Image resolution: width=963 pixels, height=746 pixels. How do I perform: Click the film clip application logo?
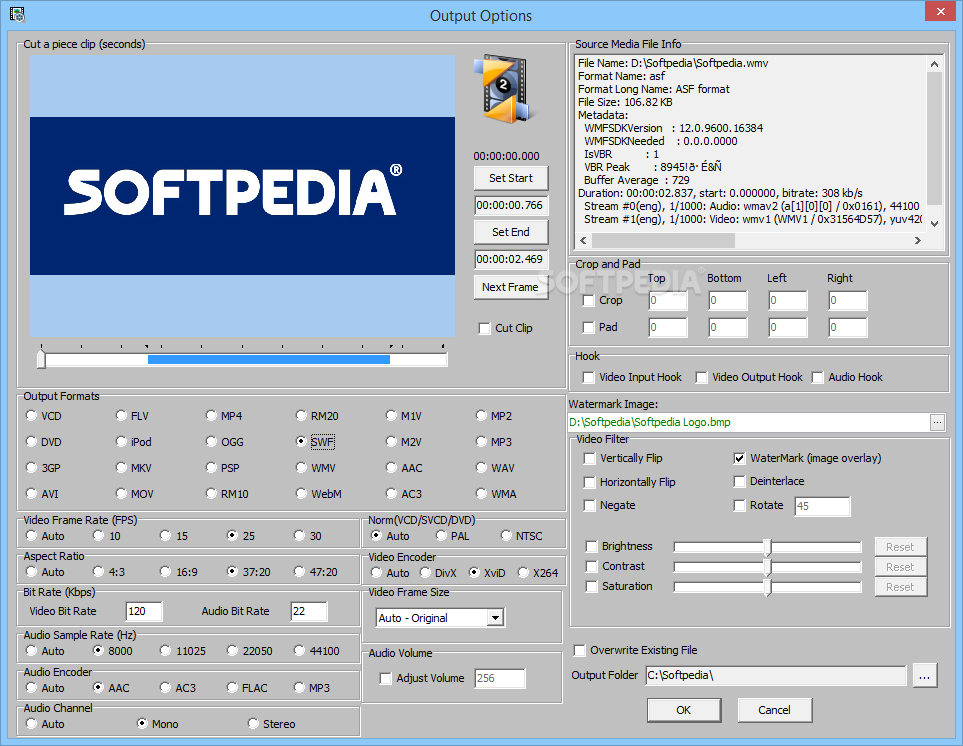504,89
